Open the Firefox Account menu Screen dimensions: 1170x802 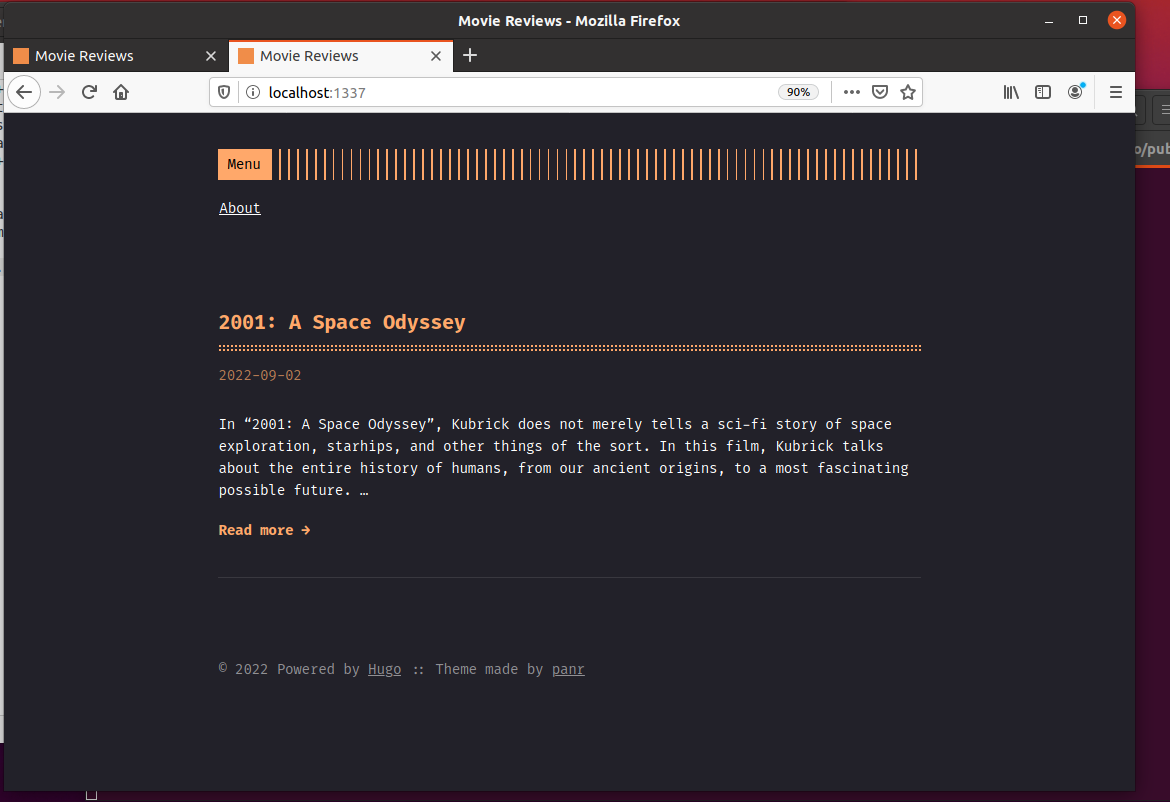click(1075, 93)
